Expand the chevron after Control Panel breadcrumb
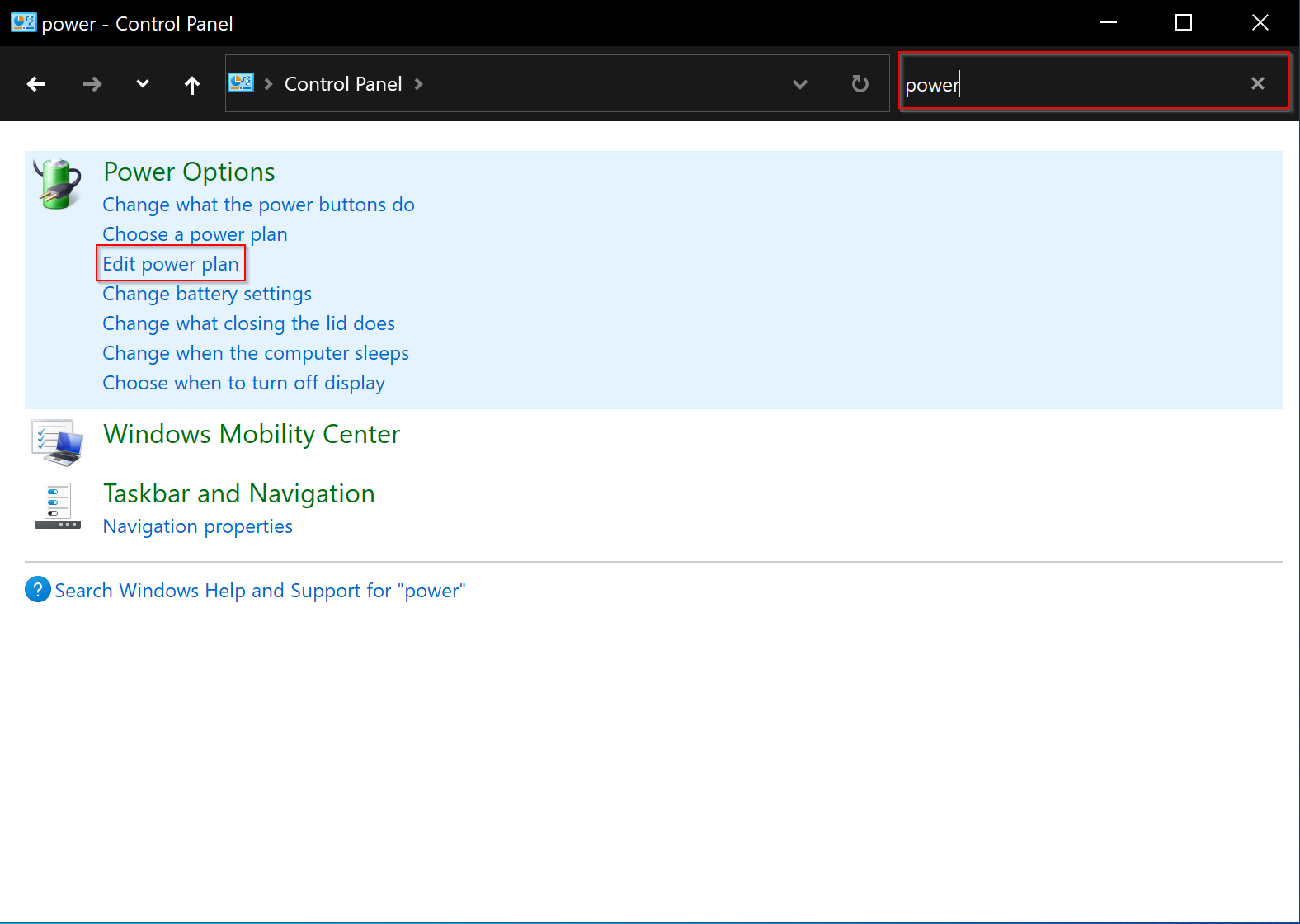This screenshot has height=924, width=1300. click(x=418, y=84)
